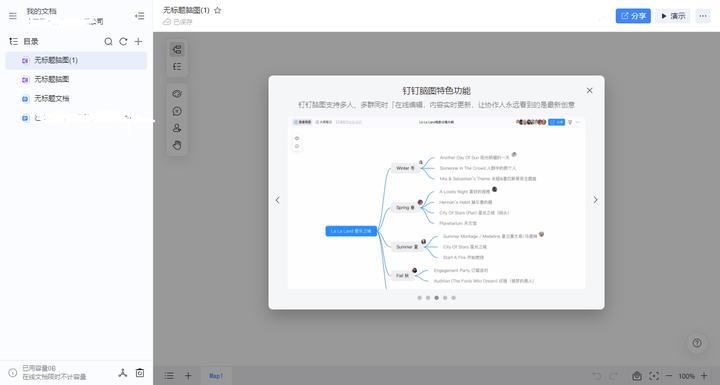Add a new item to 目录
720x385 pixels.
click(x=138, y=41)
